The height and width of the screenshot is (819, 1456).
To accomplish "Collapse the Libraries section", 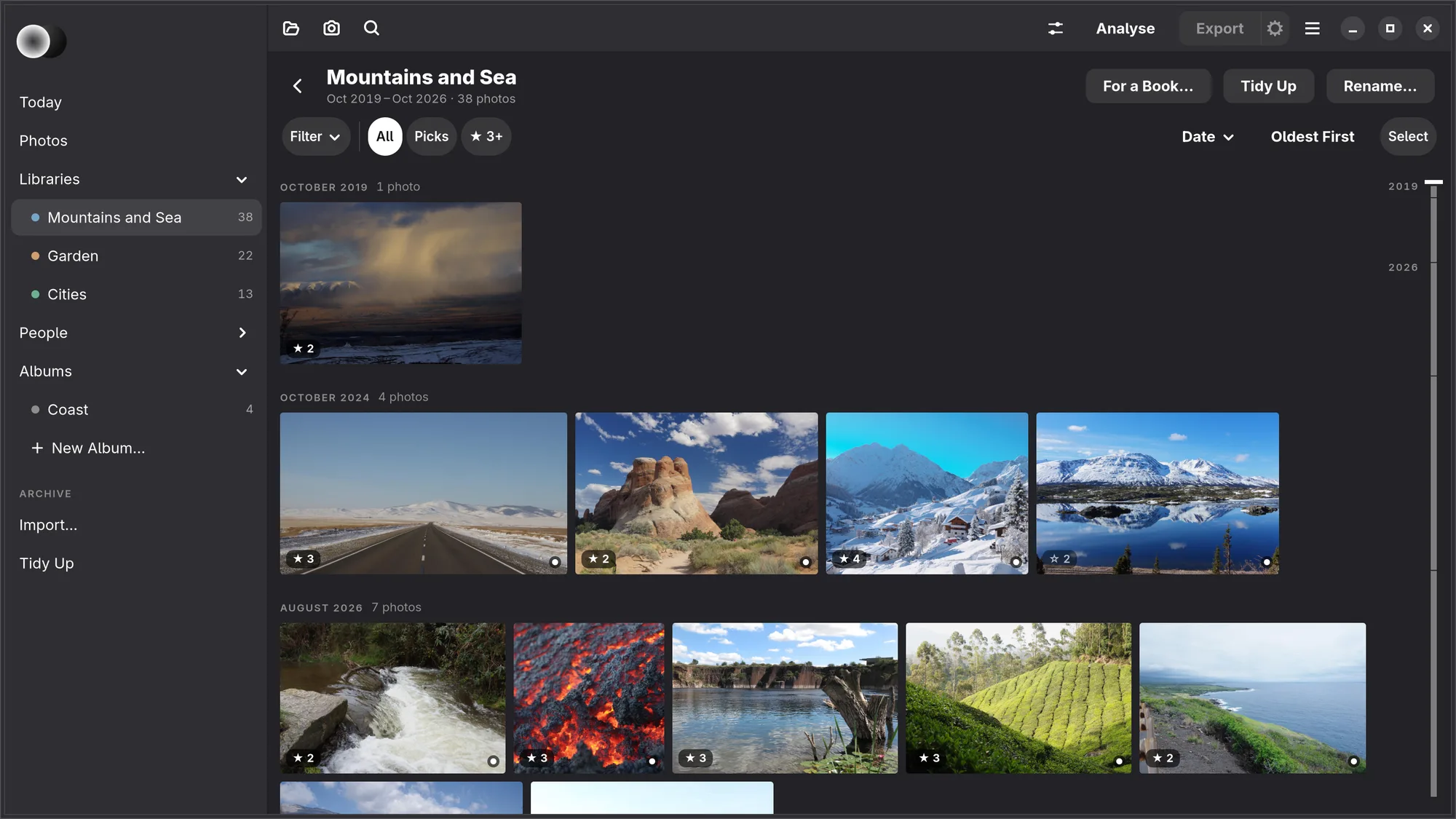I will point(242,179).
